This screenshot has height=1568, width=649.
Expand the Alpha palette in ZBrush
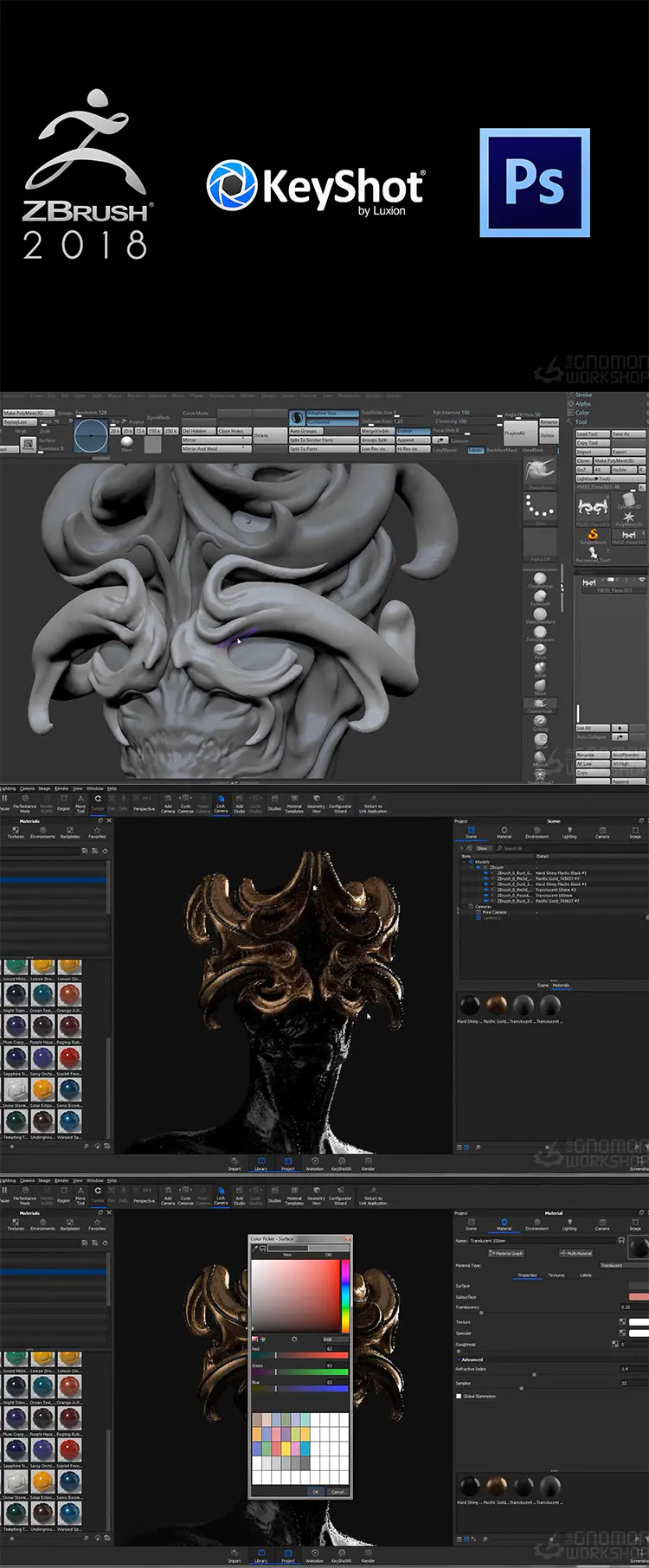[583, 403]
